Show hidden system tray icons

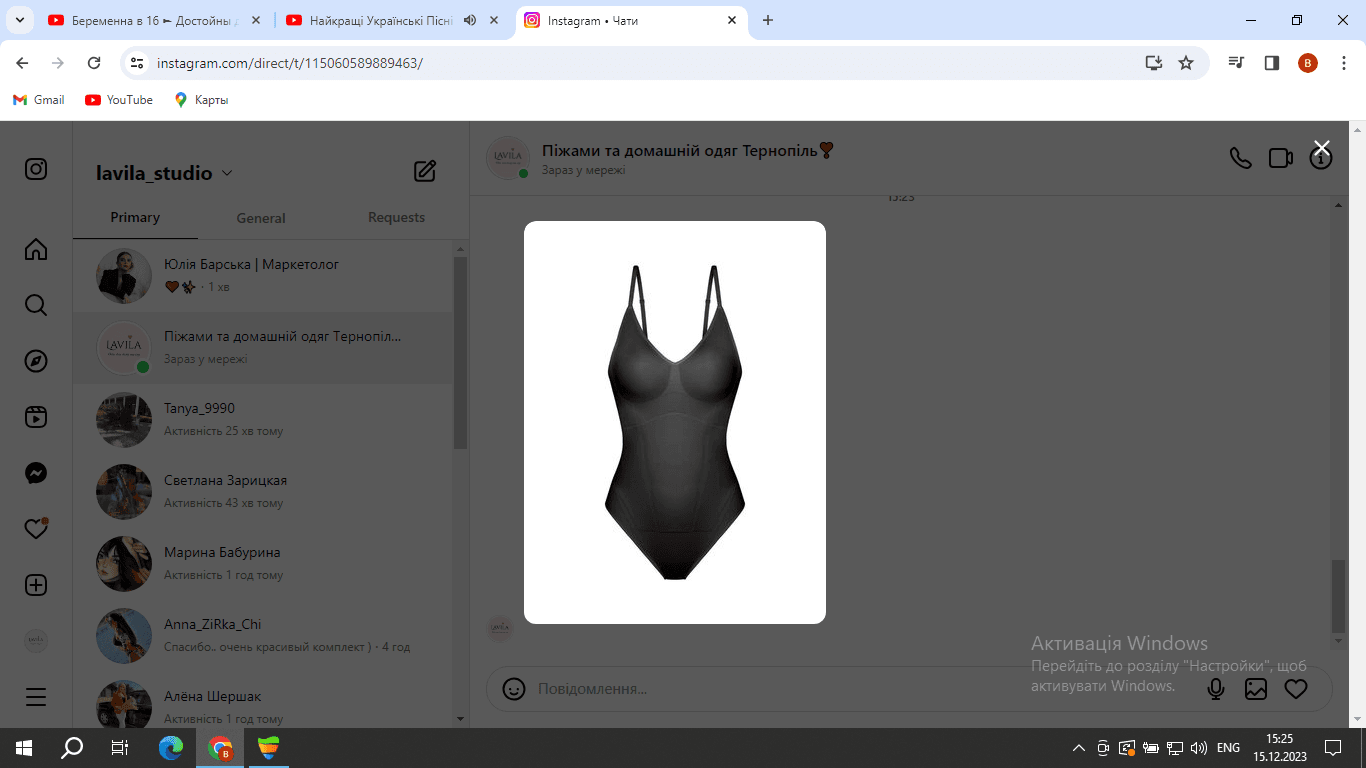(x=1078, y=748)
